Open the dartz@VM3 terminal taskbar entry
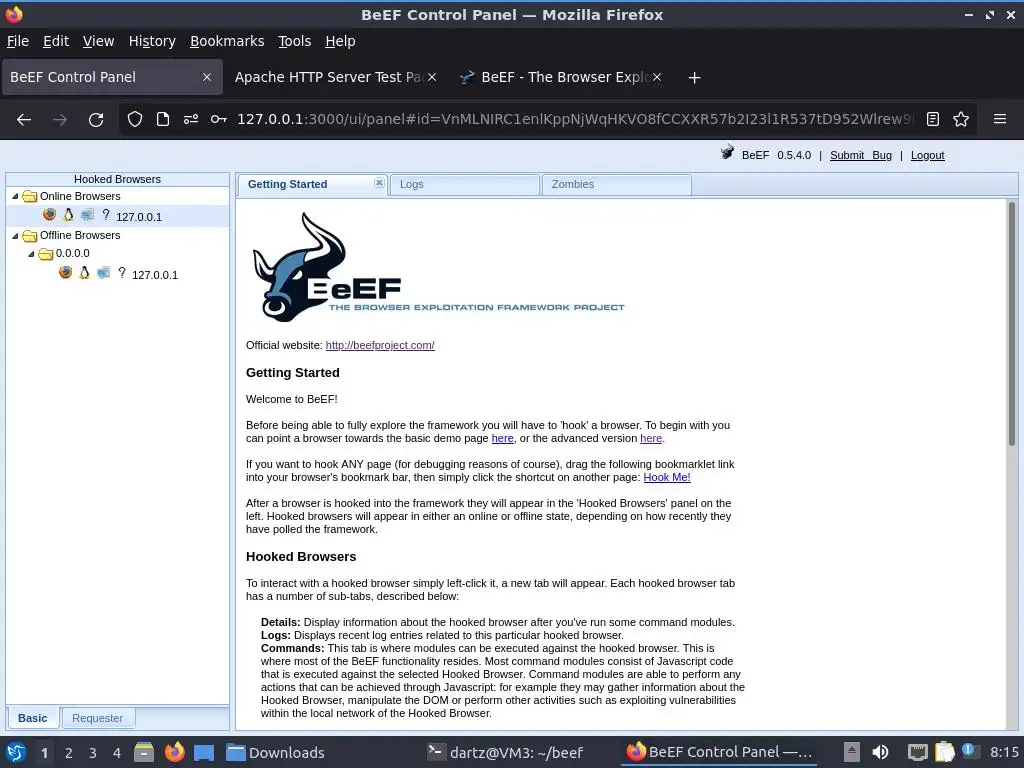Screen dimensions: 1024x768 point(505,752)
